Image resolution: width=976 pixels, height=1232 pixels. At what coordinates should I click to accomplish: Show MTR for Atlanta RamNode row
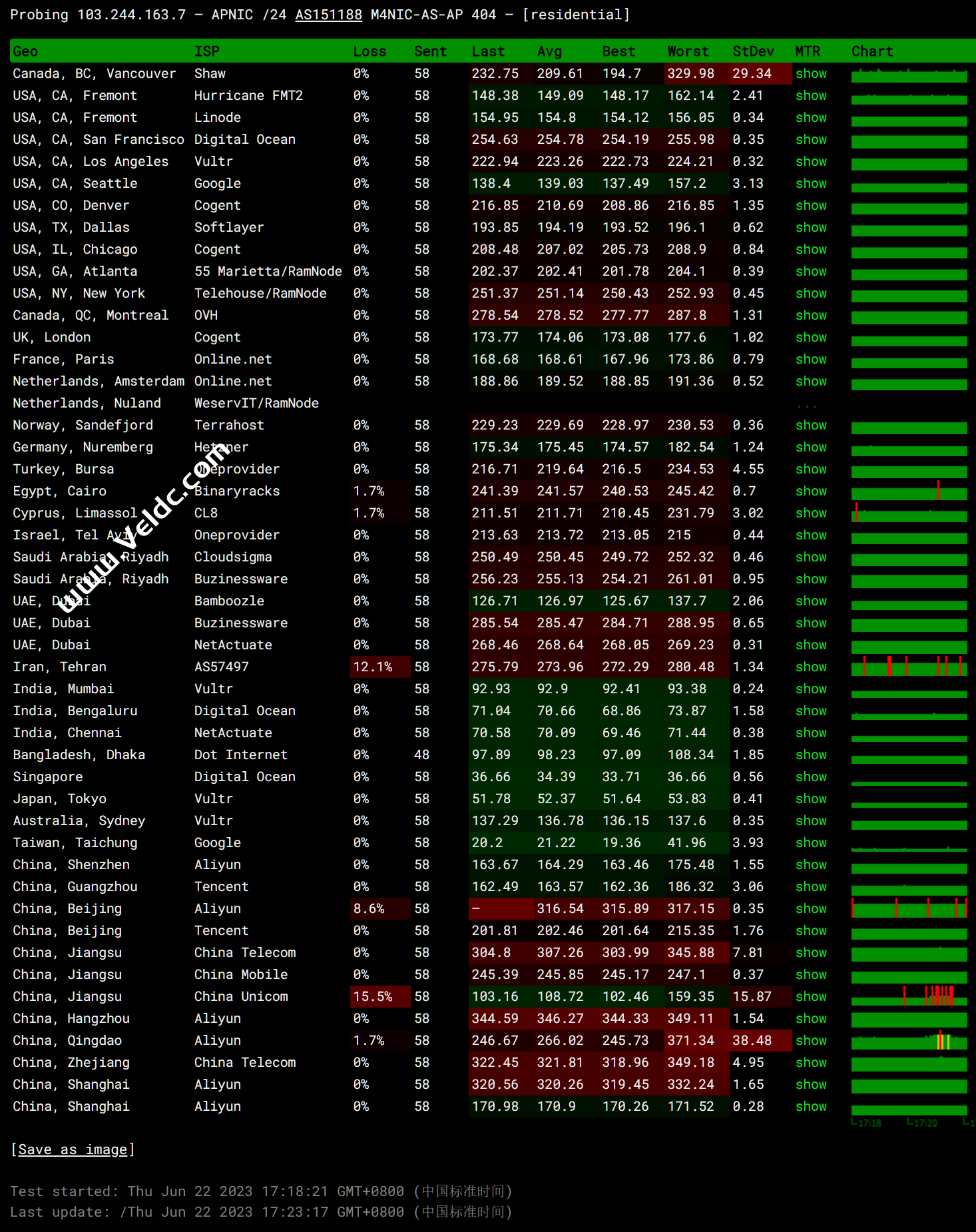coord(811,271)
